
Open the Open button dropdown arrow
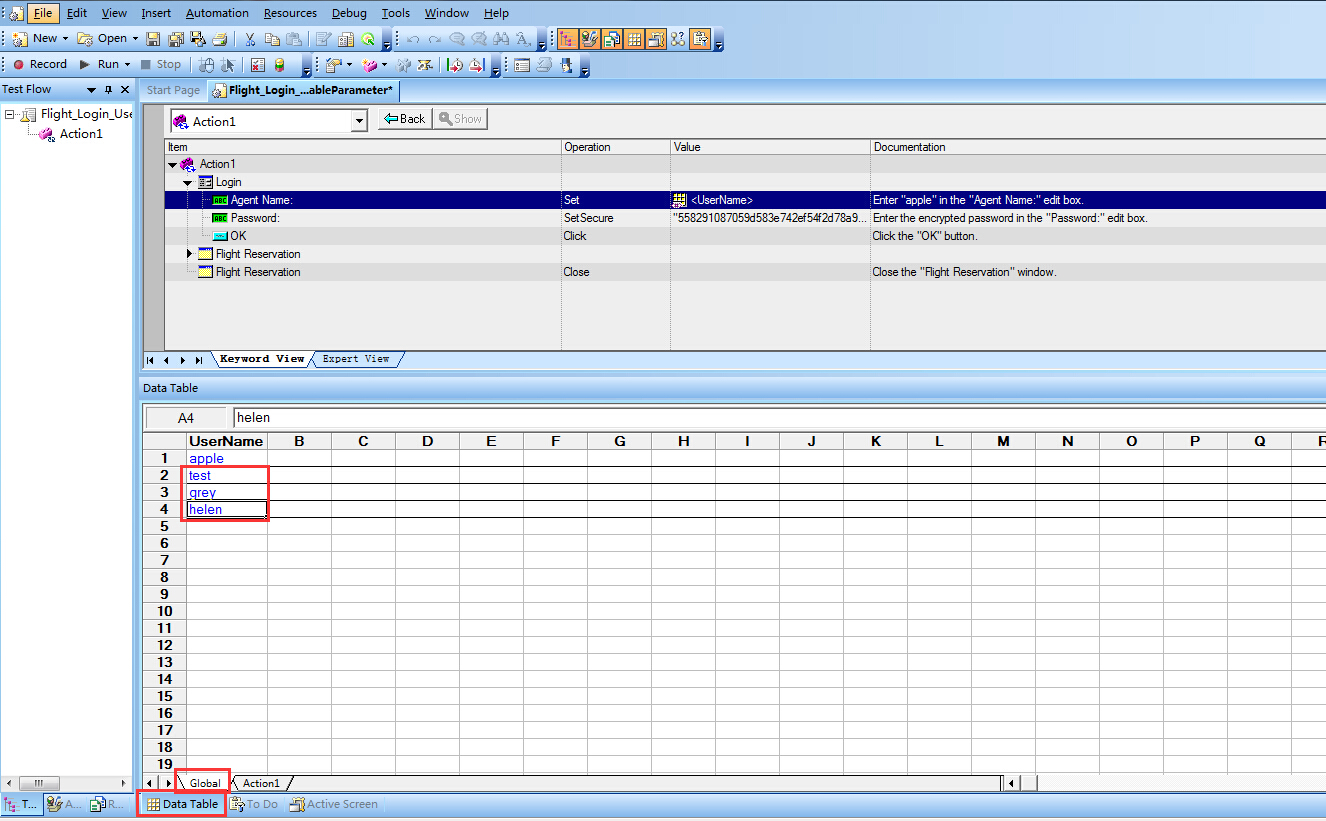(x=135, y=39)
